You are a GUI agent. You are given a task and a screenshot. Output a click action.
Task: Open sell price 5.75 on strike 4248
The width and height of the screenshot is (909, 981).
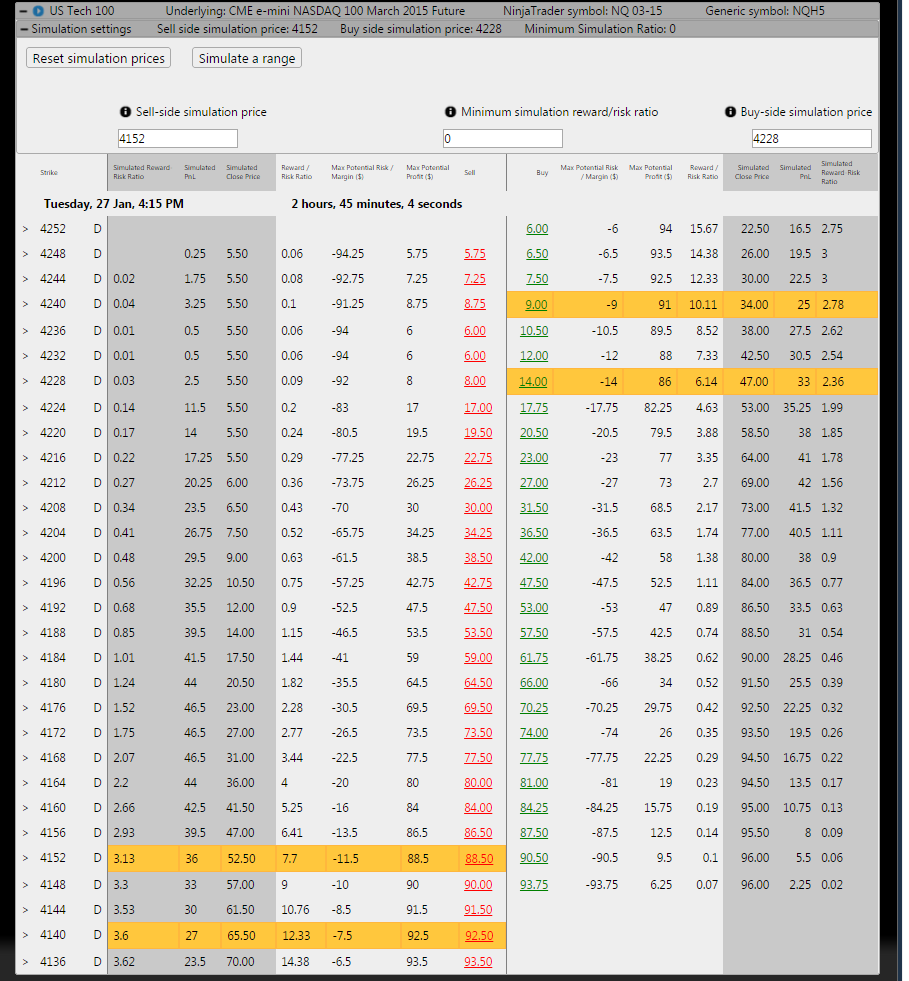[x=475, y=254]
